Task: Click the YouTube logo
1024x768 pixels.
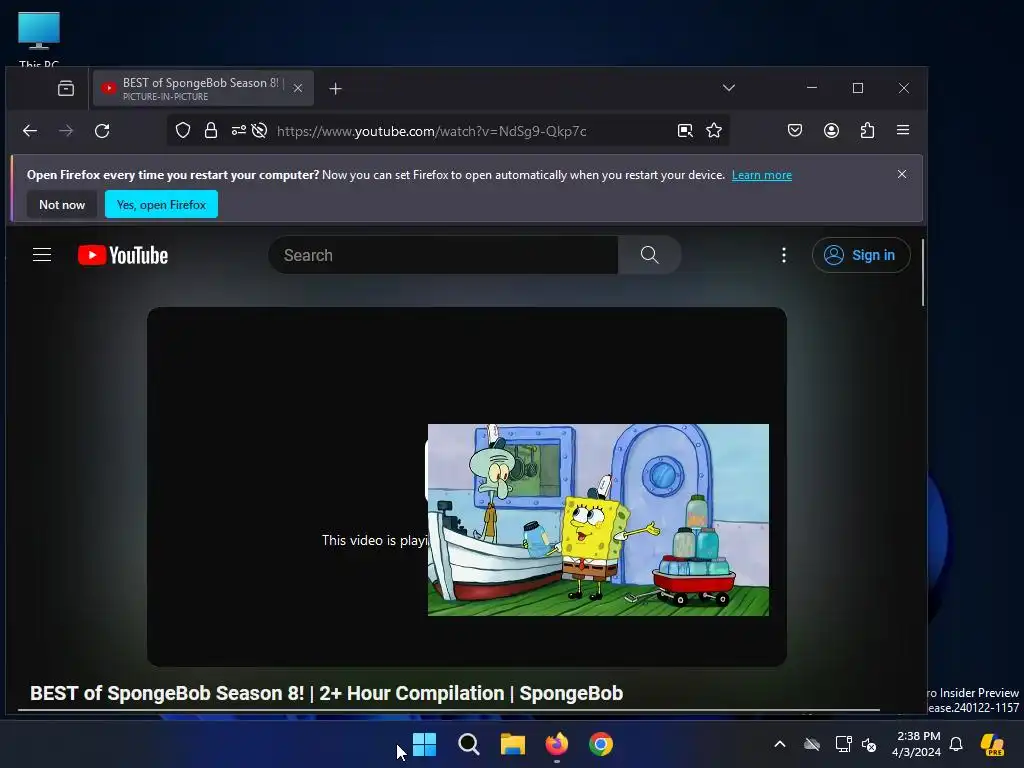Action: tap(123, 255)
